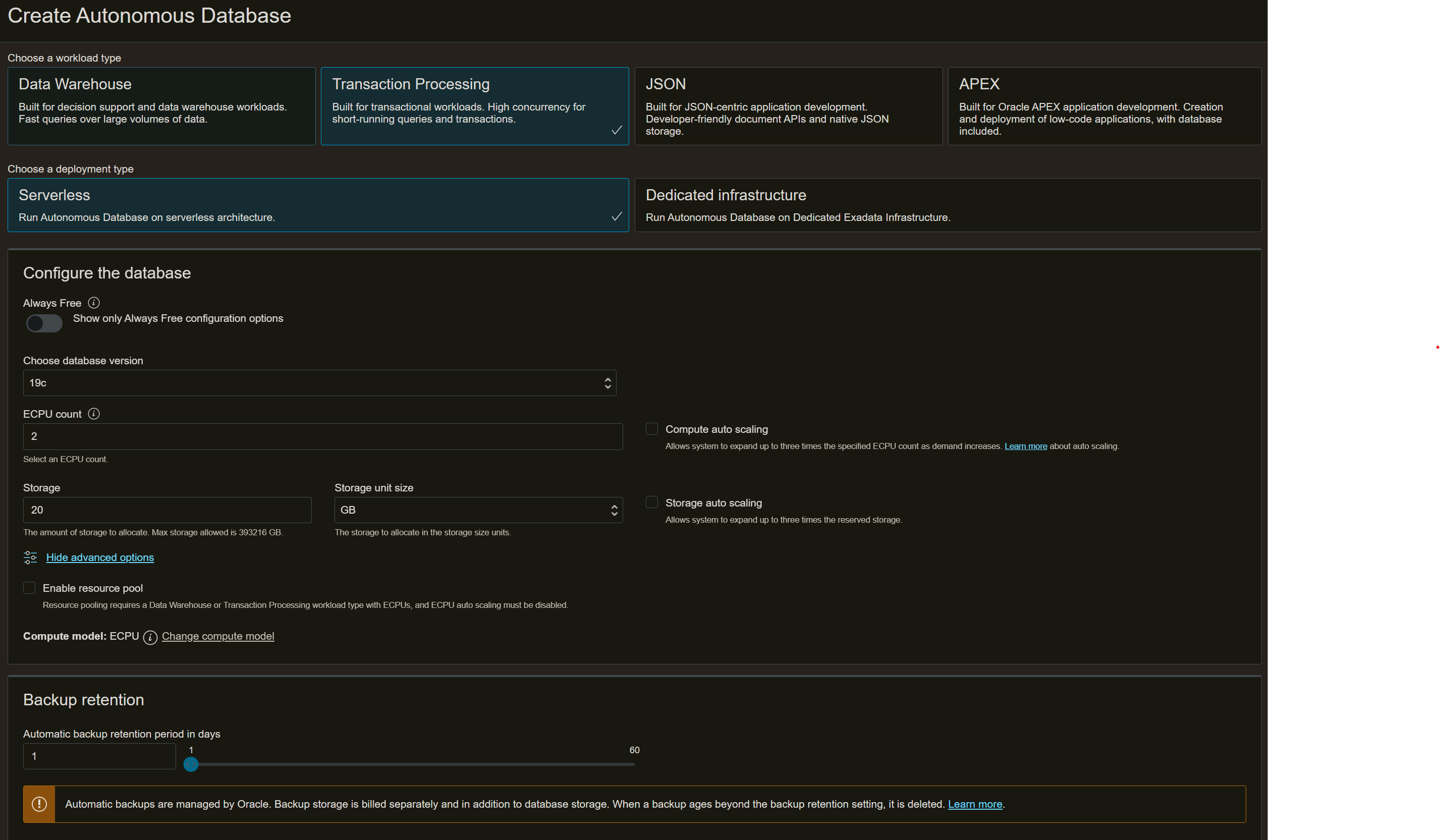This screenshot has height=840, width=1440.
Task: Click the ECPU count info icon
Action: coord(94,414)
